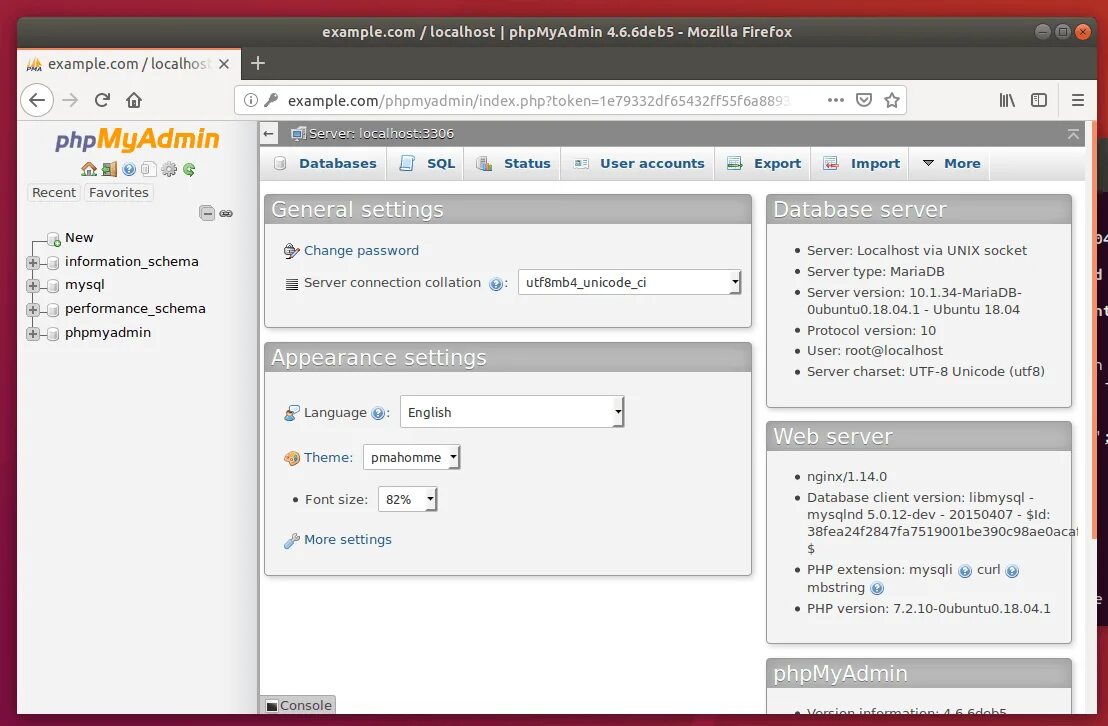Go back in Firefox
Image resolution: width=1108 pixels, height=726 pixels.
click(x=37, y=100)
